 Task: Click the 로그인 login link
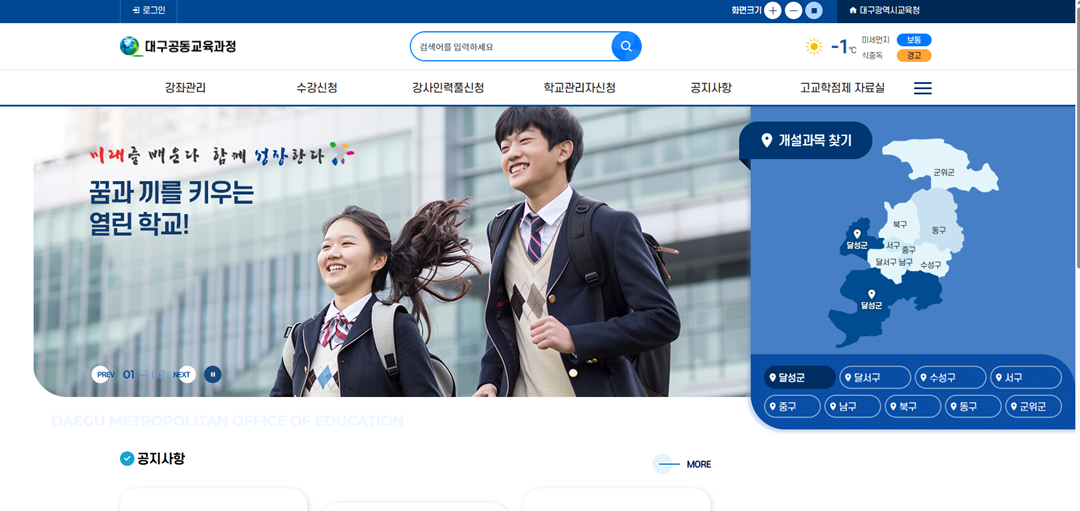click(x=148, y=10)
